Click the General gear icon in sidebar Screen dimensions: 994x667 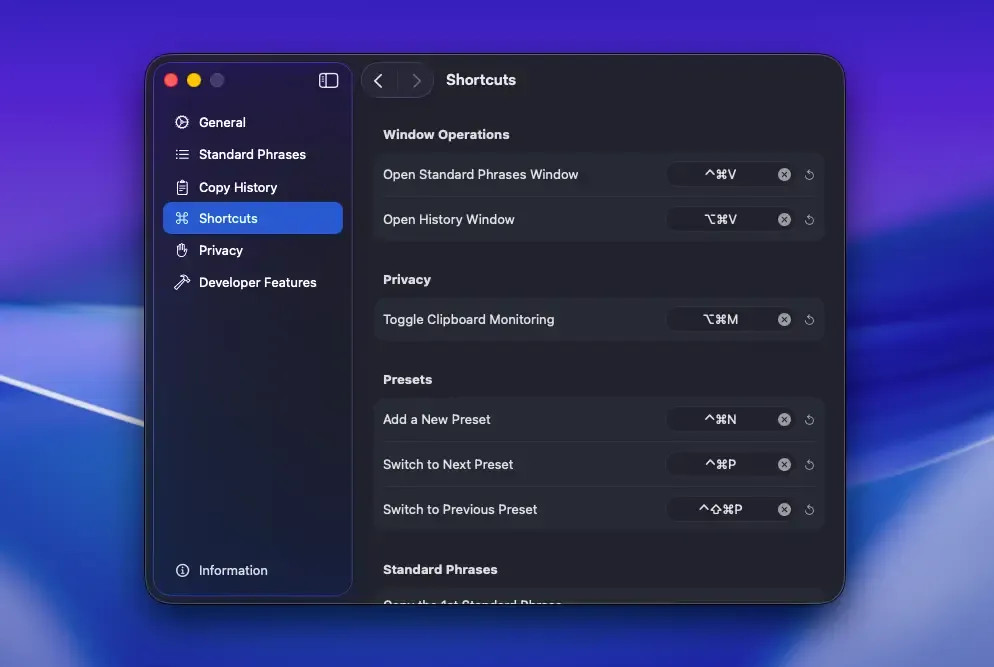click(x=182, y=122)
